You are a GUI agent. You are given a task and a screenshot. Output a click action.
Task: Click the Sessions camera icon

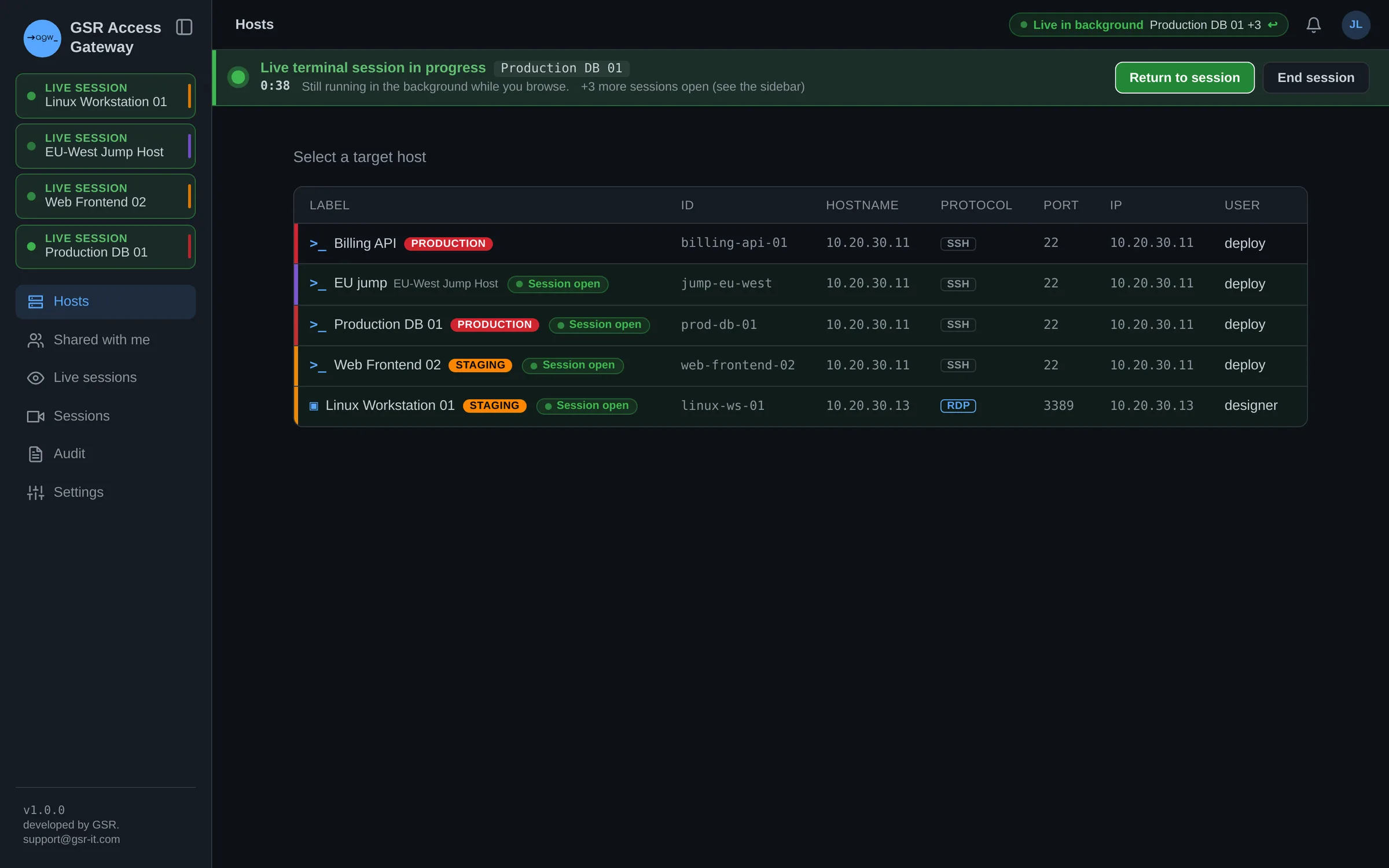pos(36,417)
